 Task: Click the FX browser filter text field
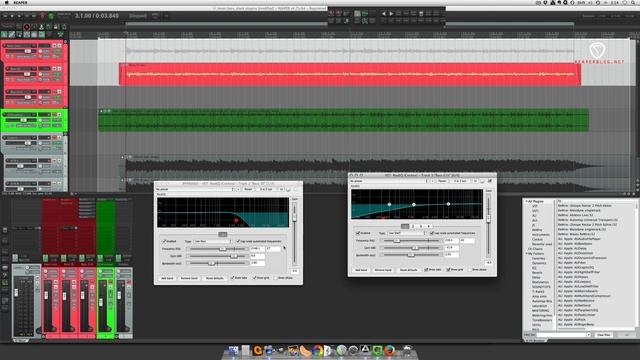(561, 335)
